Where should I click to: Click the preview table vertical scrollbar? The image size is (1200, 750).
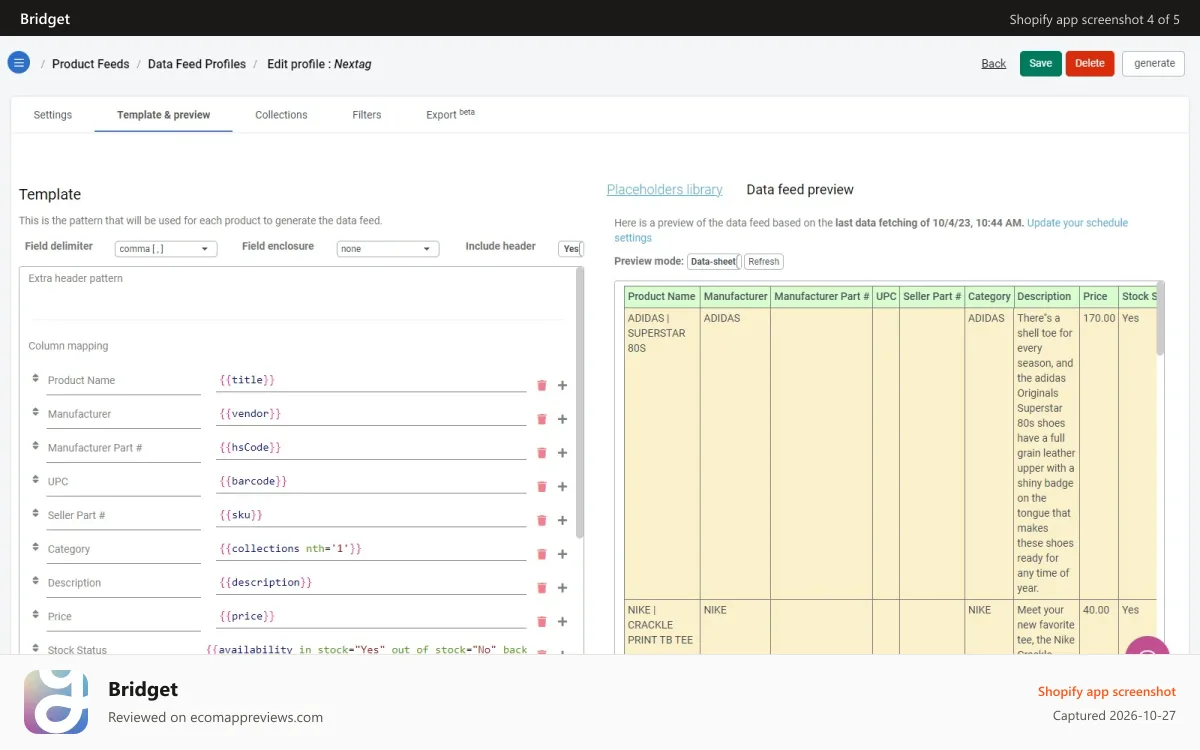click(1161, 318)
